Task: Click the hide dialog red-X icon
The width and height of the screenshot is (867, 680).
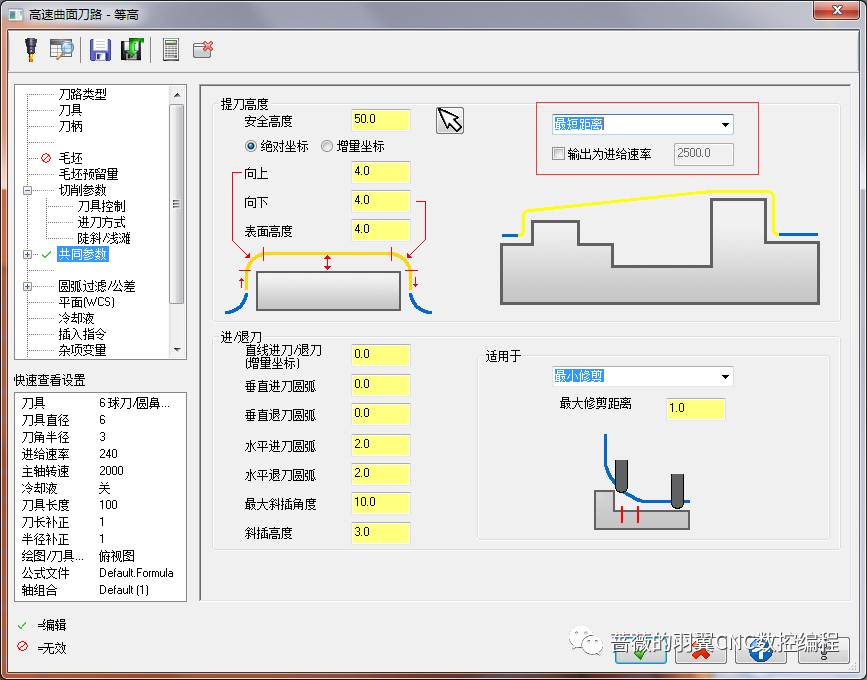Action: tap(203, 50)
